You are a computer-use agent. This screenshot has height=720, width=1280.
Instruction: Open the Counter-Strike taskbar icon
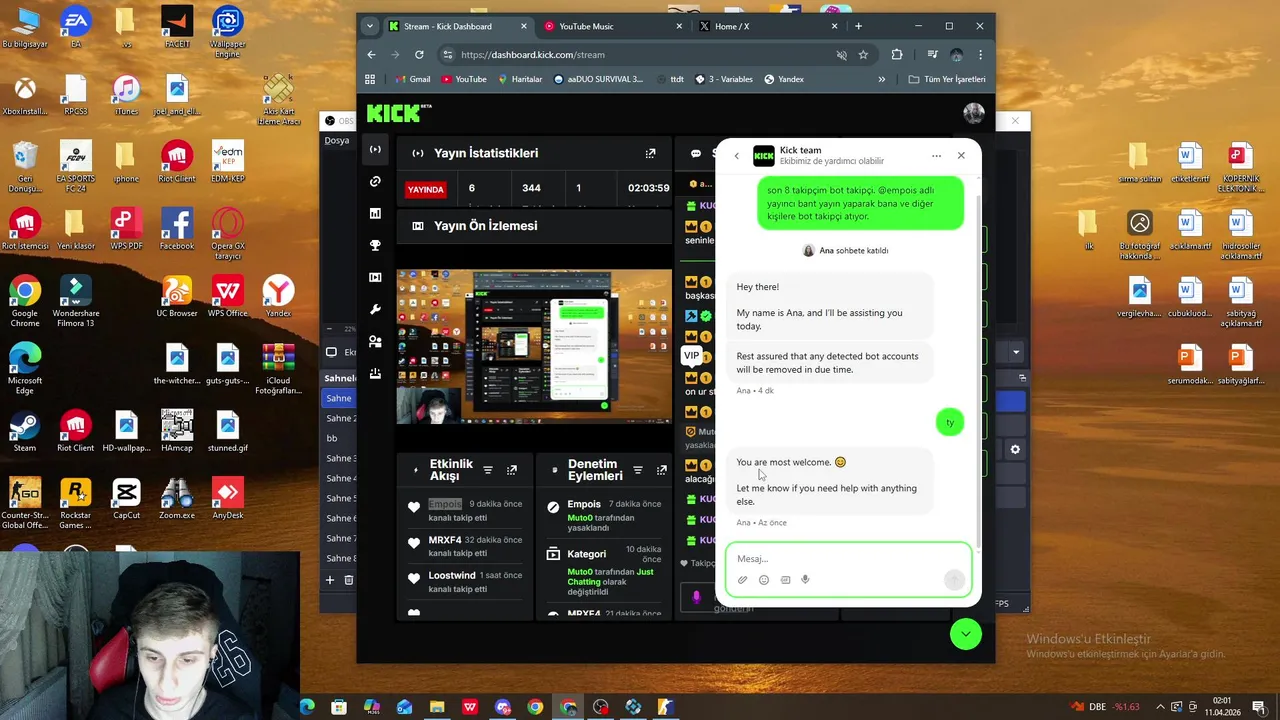tap(665, 707)
